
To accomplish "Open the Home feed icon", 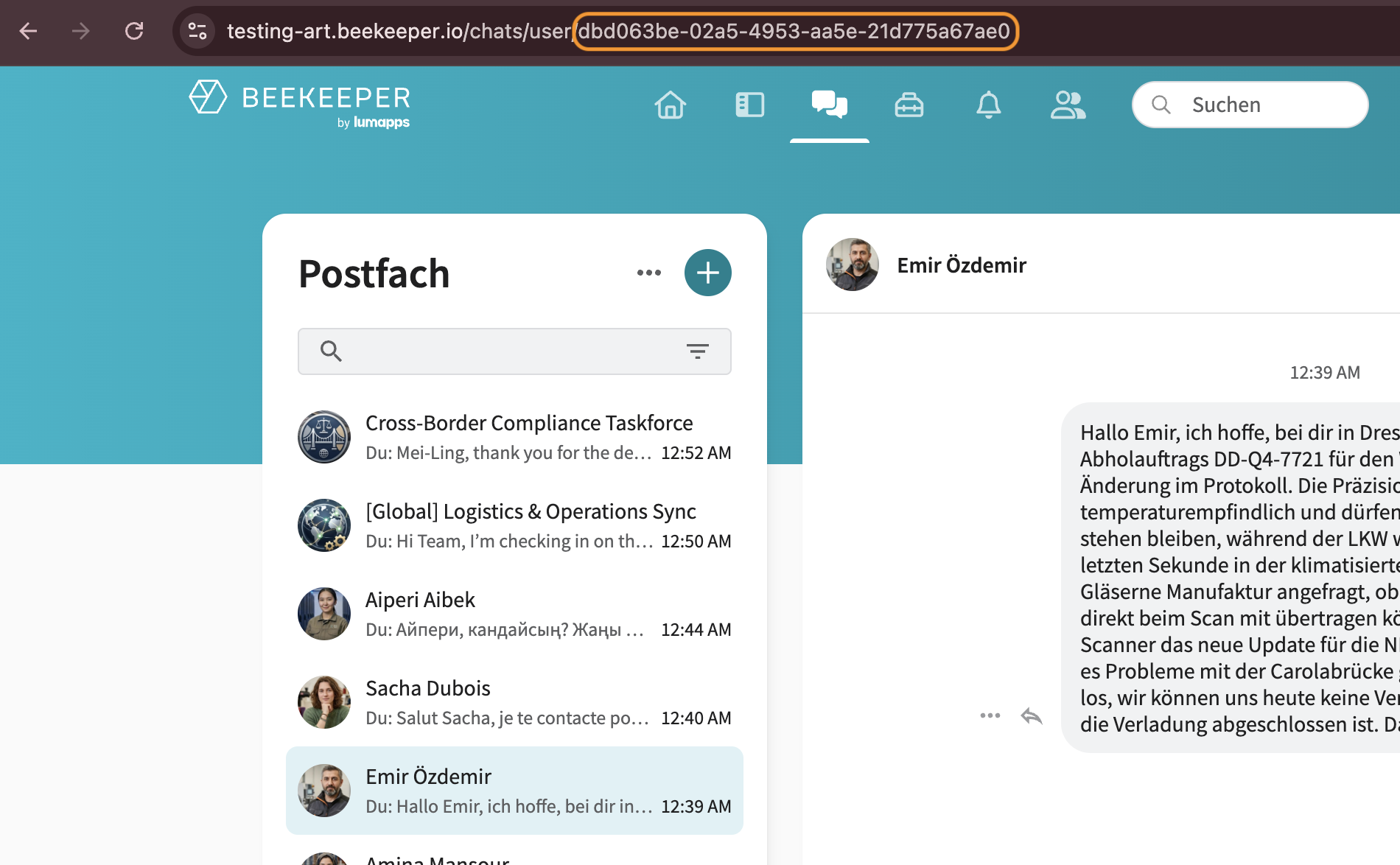I will pyautogui.click(x=671, y=105).
